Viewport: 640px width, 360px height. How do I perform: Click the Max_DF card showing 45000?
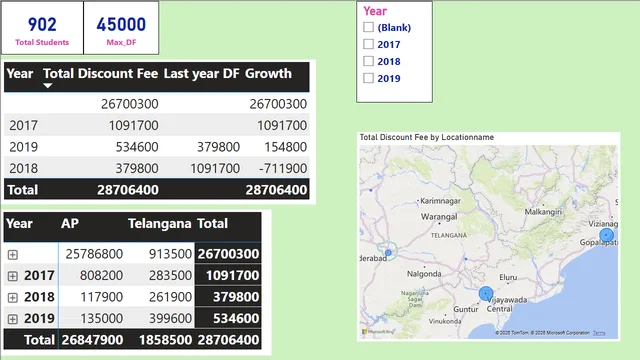point(121,28)
